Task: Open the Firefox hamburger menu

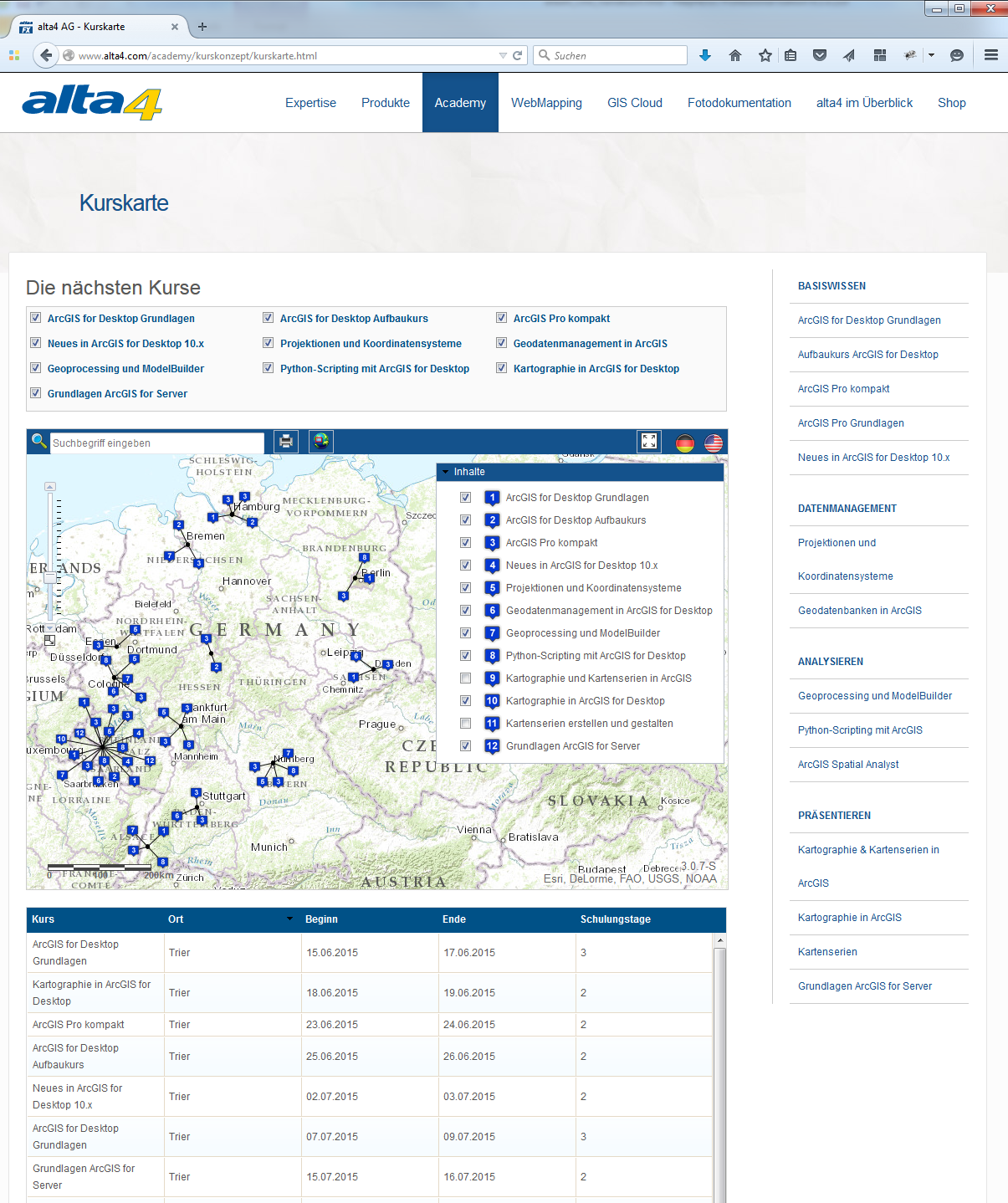Action: pos(991,55)
